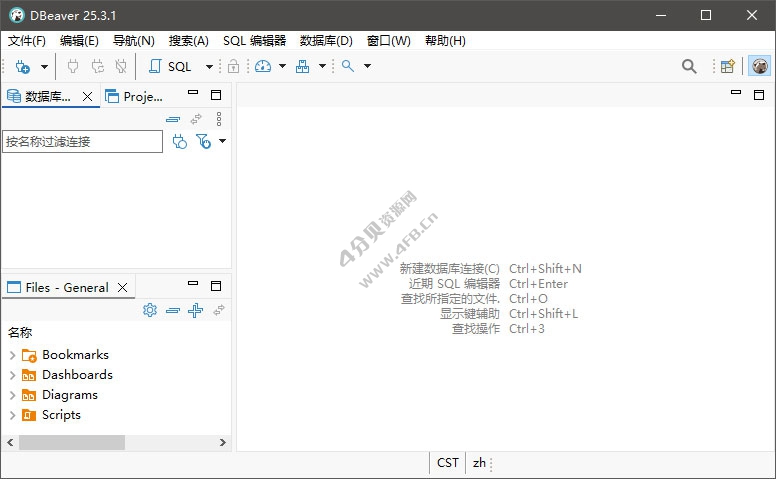Expand the SQL script dropdown arrow
Viewport: 776px width, 479px height.
209,66
